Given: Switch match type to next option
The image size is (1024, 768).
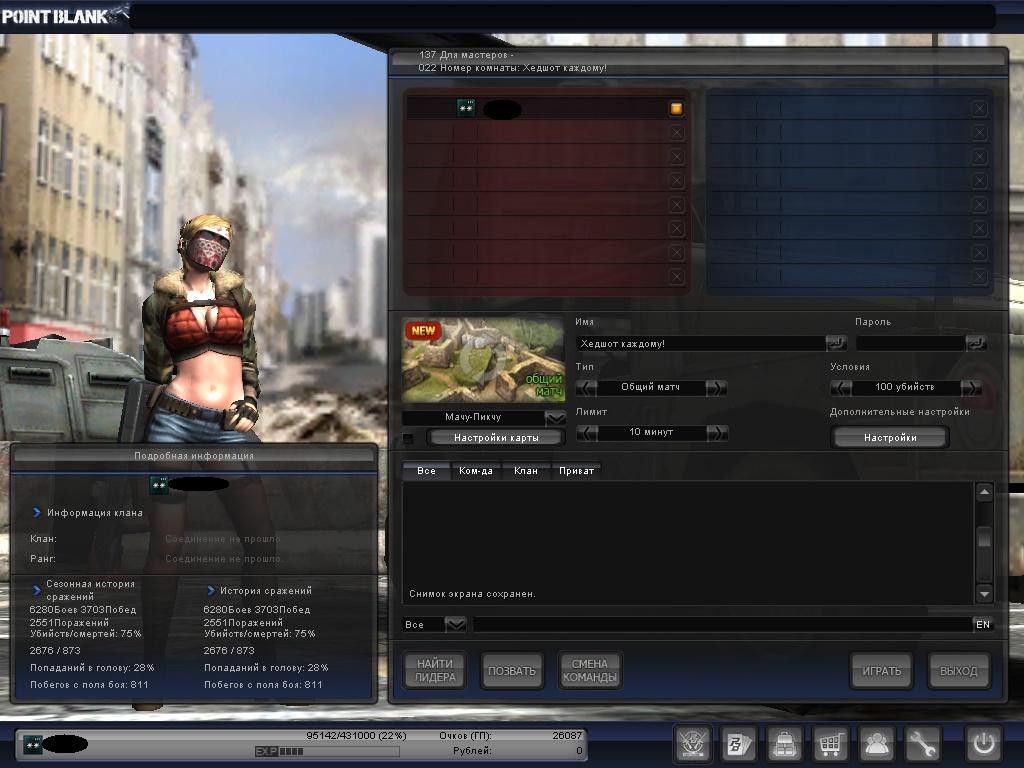Looking at the screenshot, I should click(x=716, y=387).
